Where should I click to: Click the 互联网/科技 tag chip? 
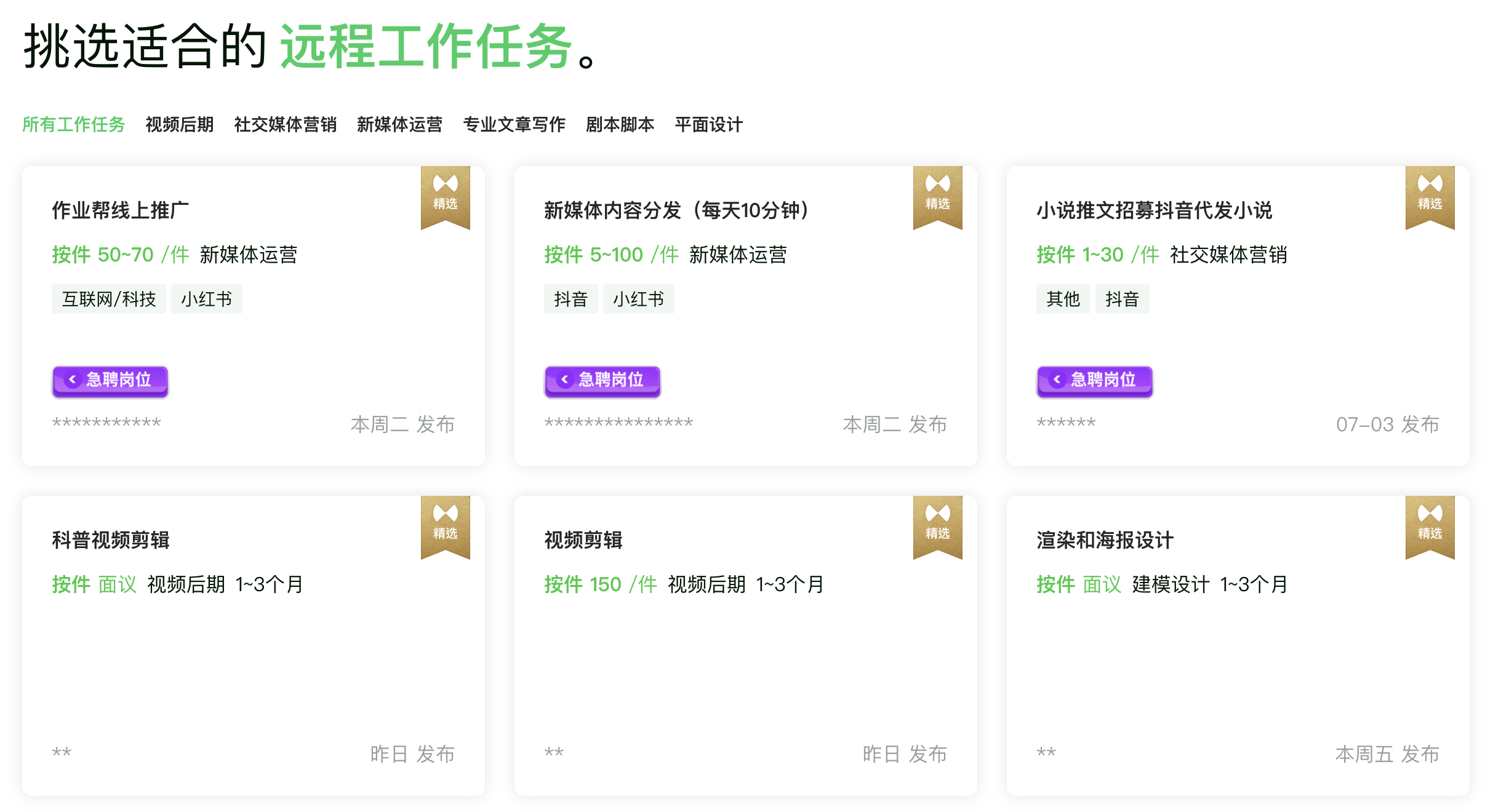(x=109, y=299)
